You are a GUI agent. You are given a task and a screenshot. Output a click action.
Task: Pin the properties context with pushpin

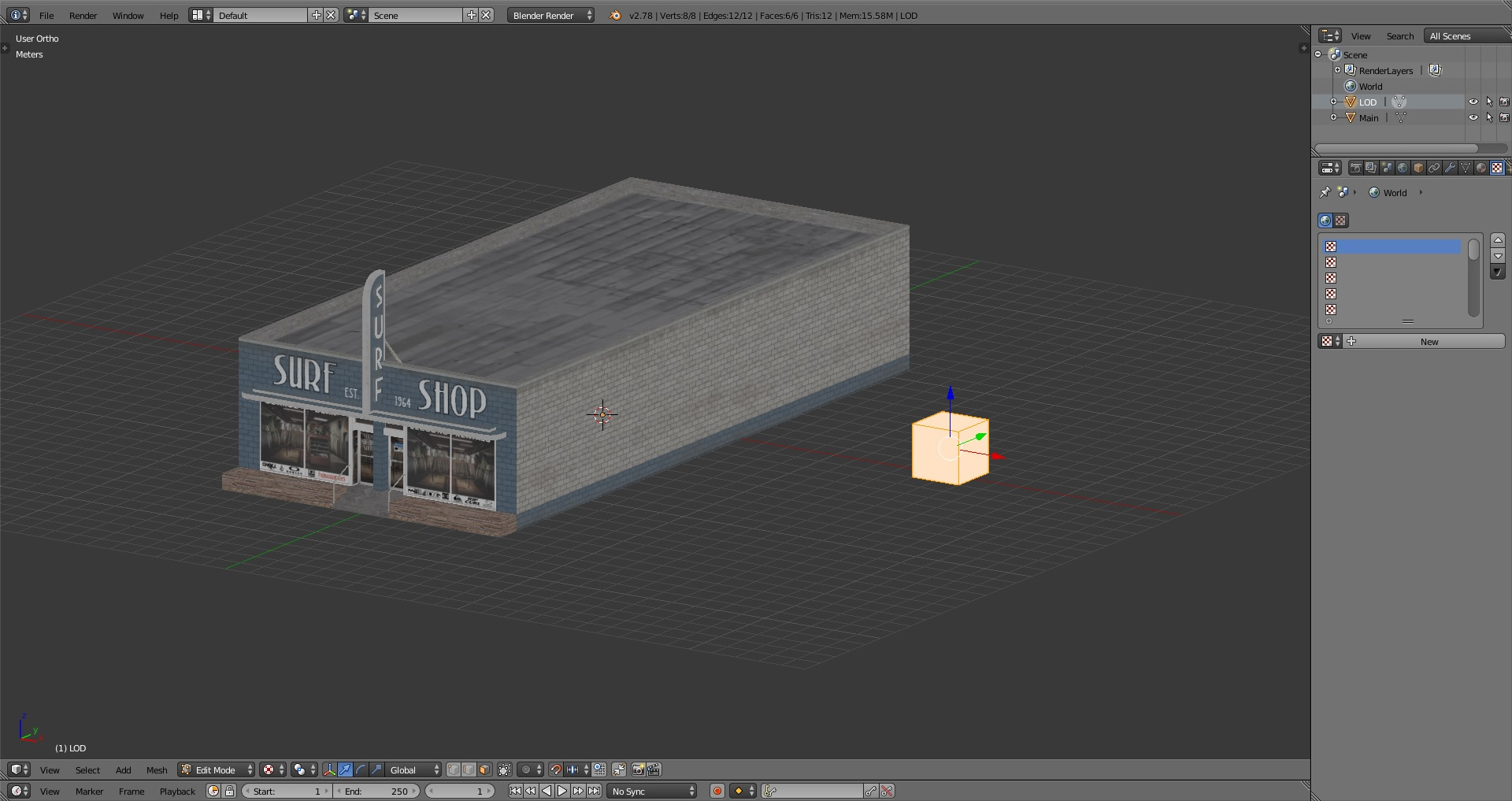click(1325, 192)
